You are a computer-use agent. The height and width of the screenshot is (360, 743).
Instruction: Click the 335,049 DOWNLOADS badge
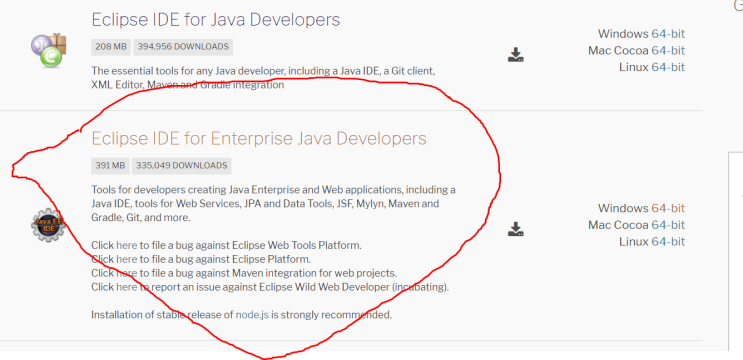(181, 166)
